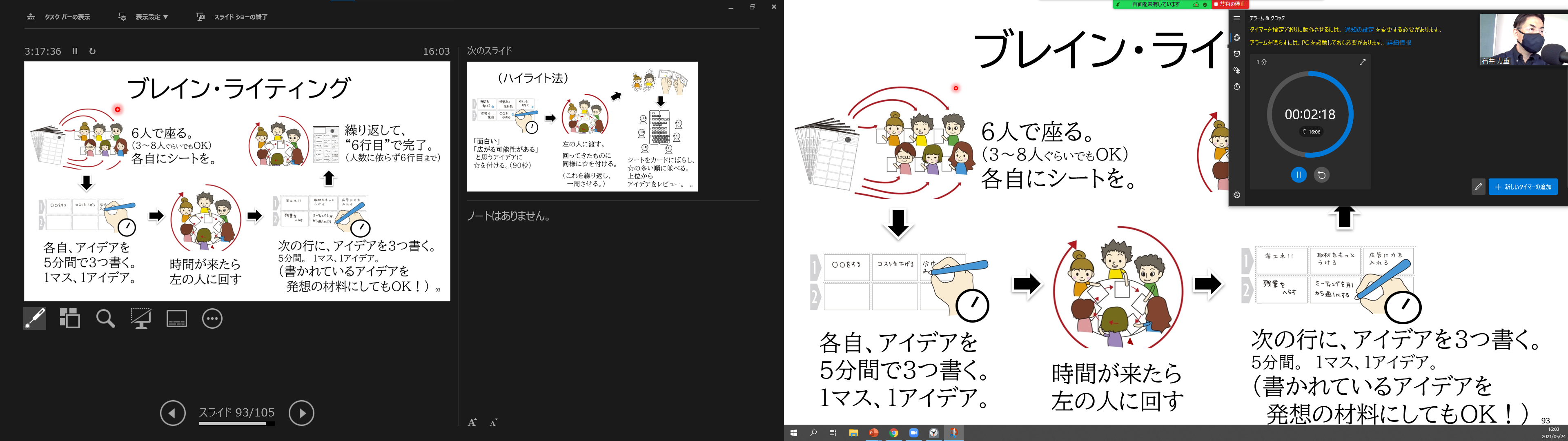This screenshot has width=1568, height=441.
Task: Open the 通知の設定 link
Action: coord(1359,30)
